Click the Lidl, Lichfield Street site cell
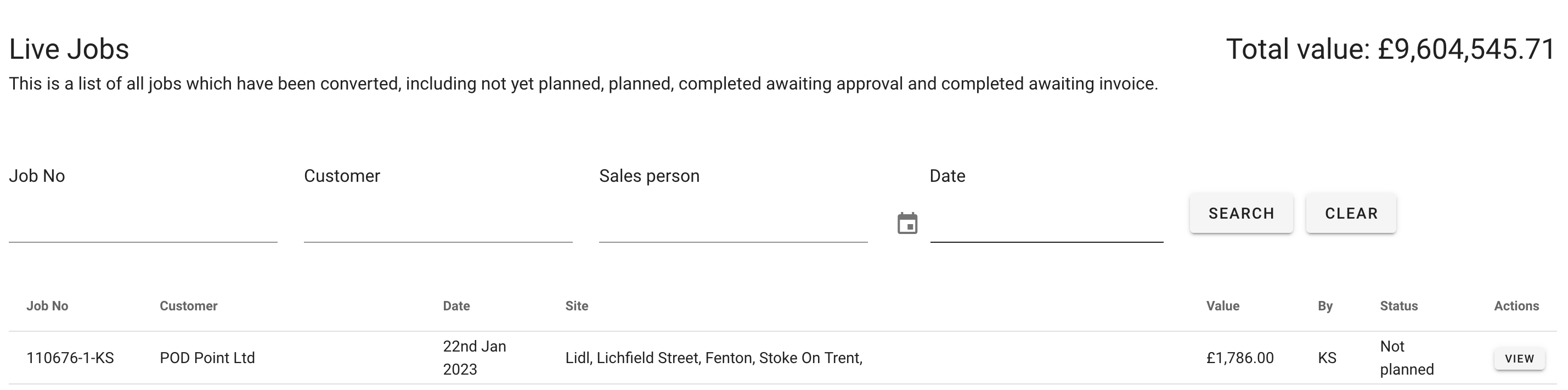 tap(713, 358)
